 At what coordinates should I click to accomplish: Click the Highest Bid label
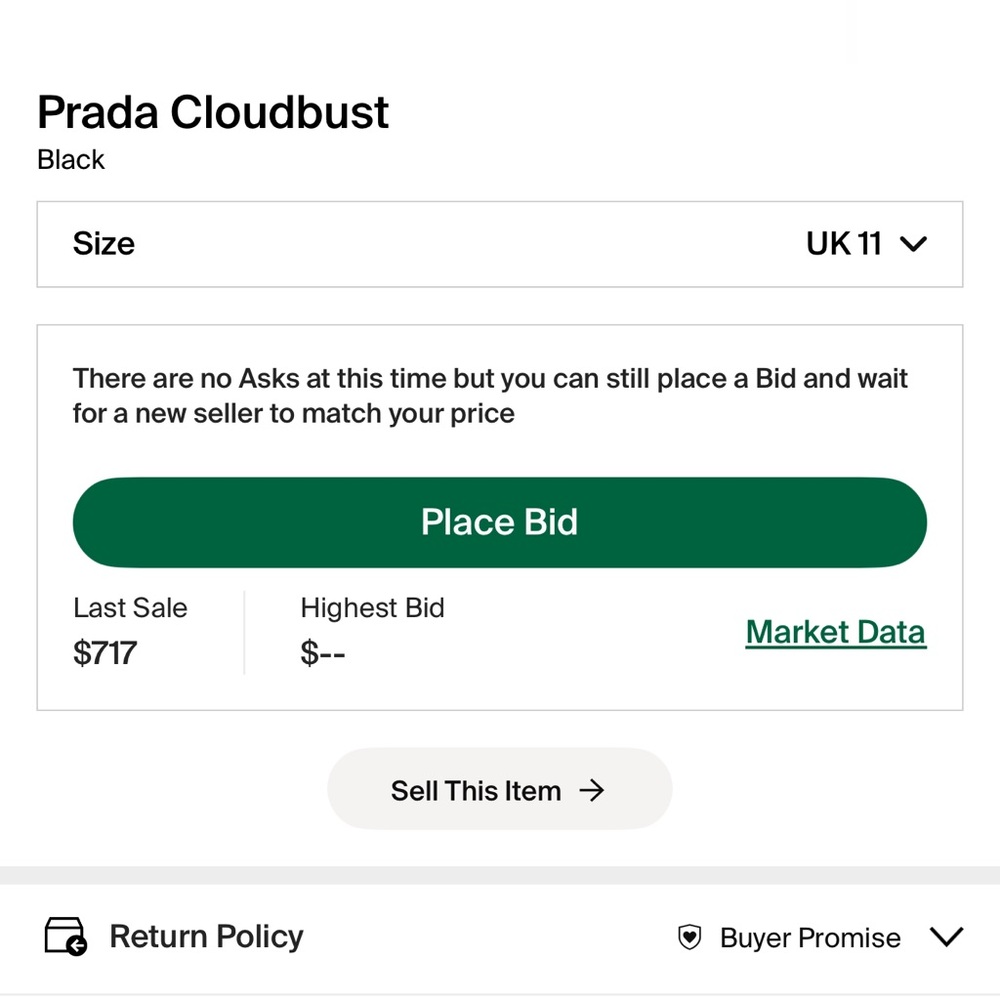[372, 607]
